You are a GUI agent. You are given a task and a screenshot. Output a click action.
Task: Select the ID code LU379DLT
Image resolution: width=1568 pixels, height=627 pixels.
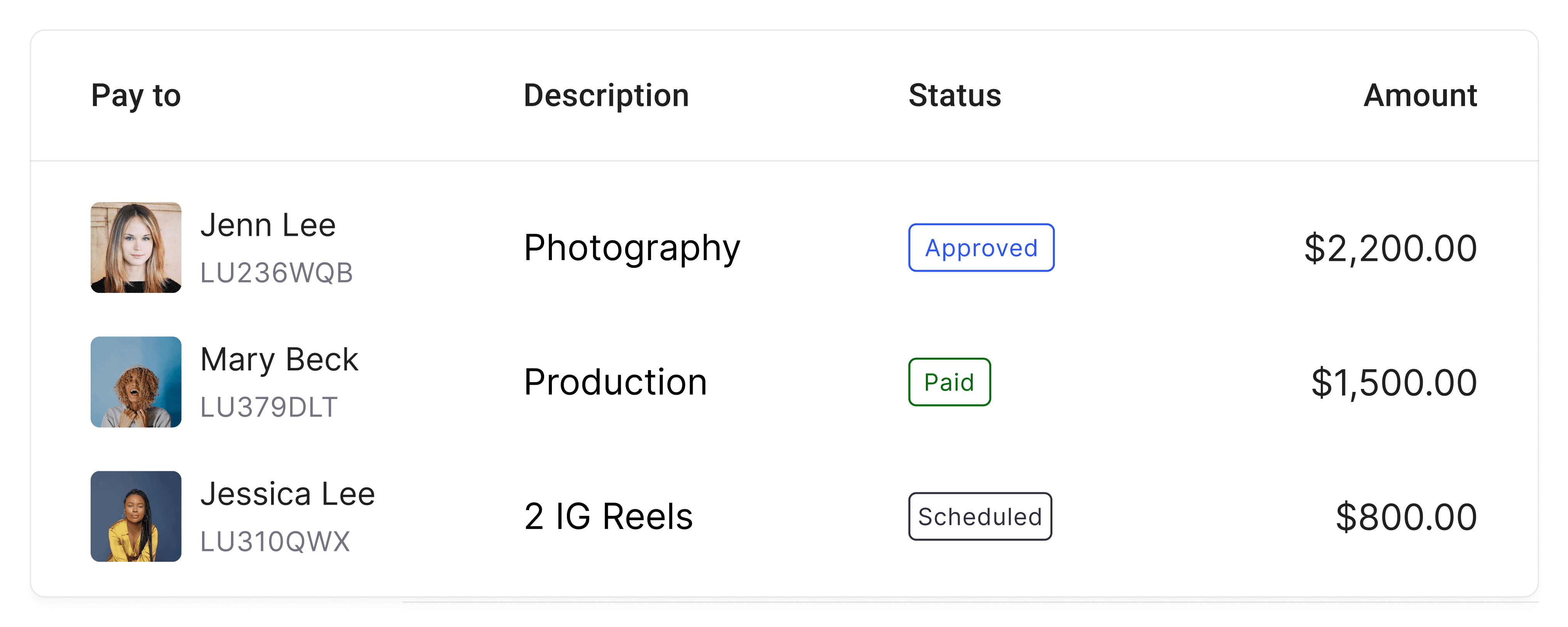268,407
